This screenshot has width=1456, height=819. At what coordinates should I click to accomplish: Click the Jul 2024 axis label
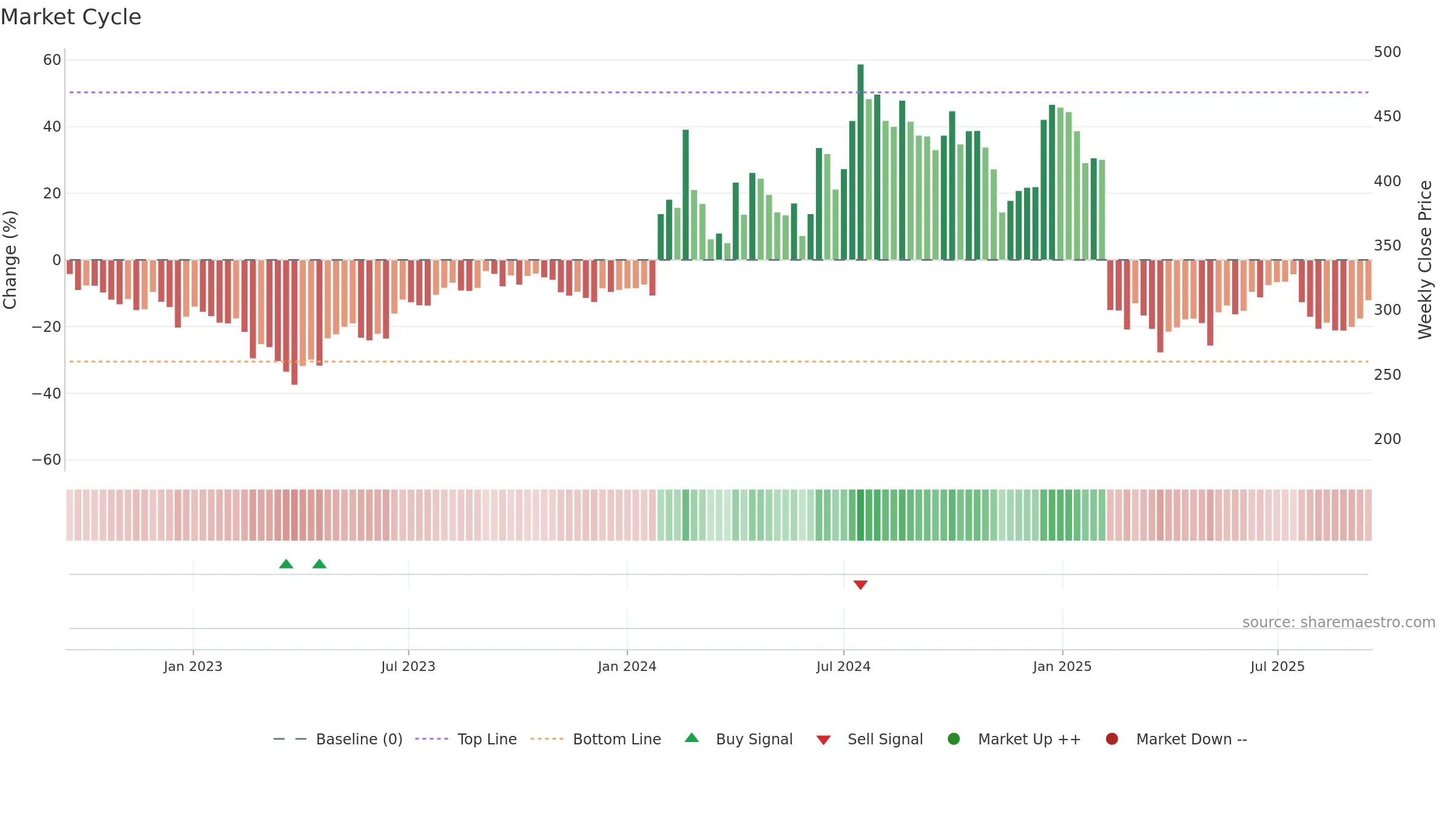click(843, 667)
